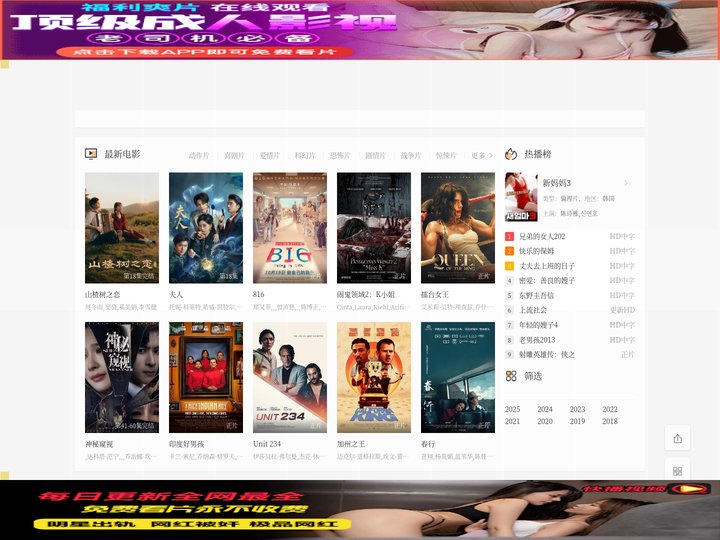Viewport: 720px width, 540px height.
Task: Switch to the 爱情片 category
Action: point(270,156)
